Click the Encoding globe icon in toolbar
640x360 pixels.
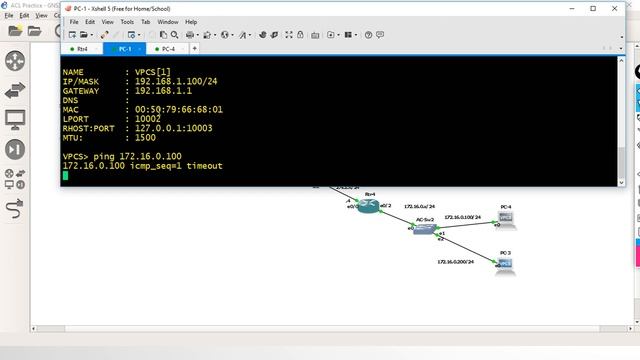[225, 35]
